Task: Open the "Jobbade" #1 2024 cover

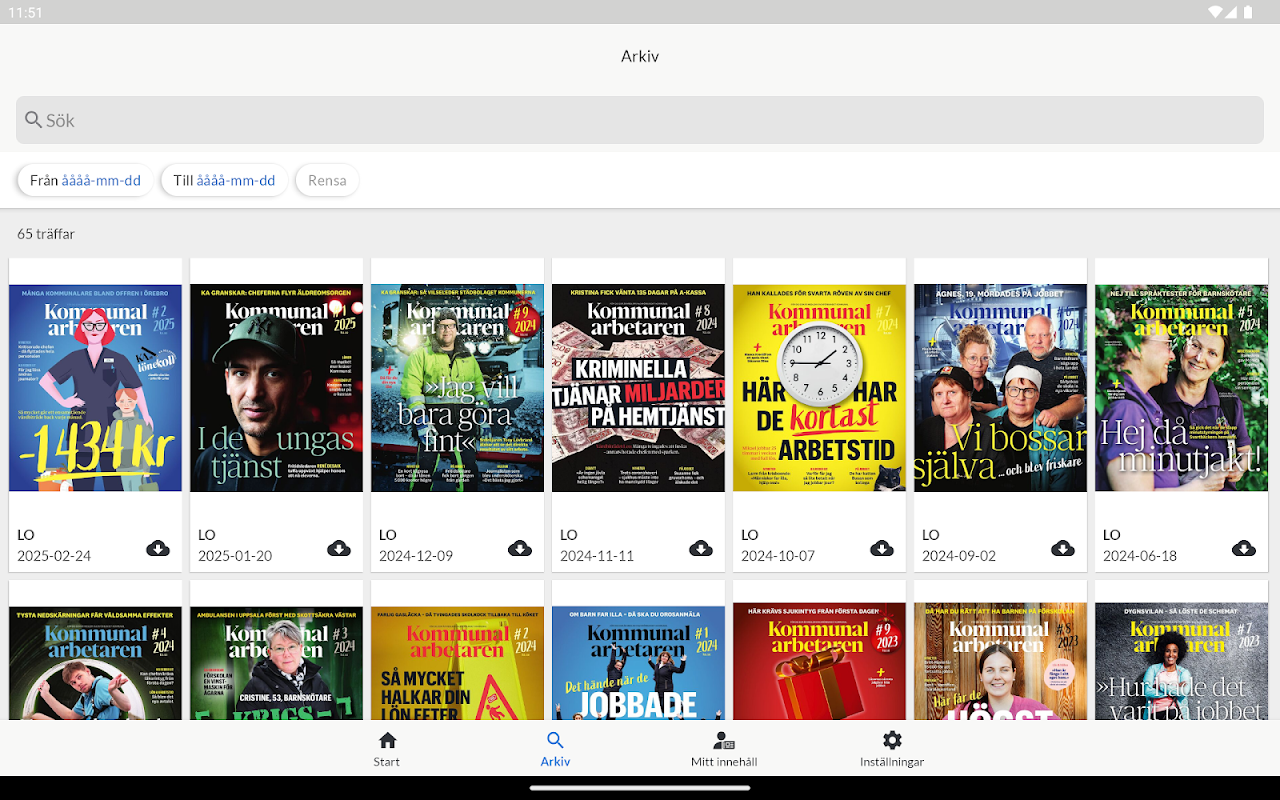Action: 639,662
